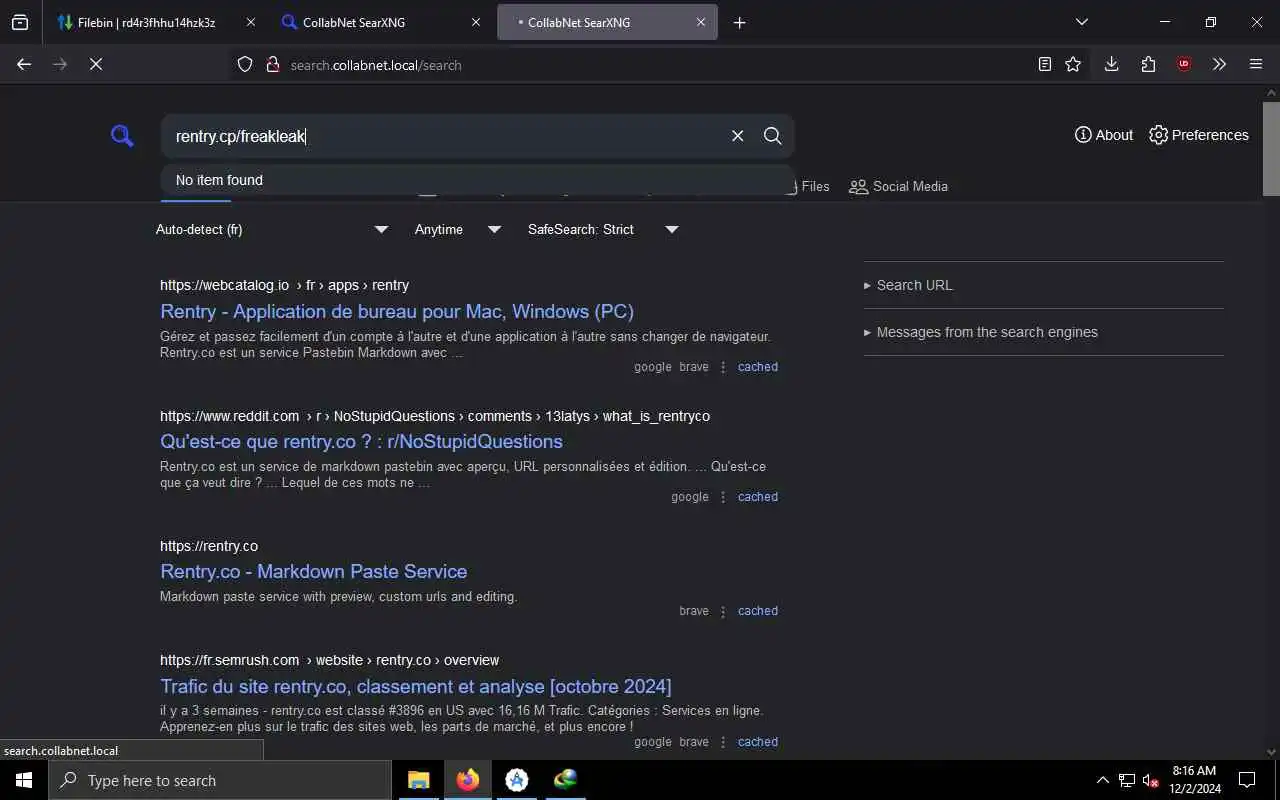Open the Trafic du site rentry.co result
Image resolution: width=1280 pixels, height=800 pixels.
[x=416, y=686]
